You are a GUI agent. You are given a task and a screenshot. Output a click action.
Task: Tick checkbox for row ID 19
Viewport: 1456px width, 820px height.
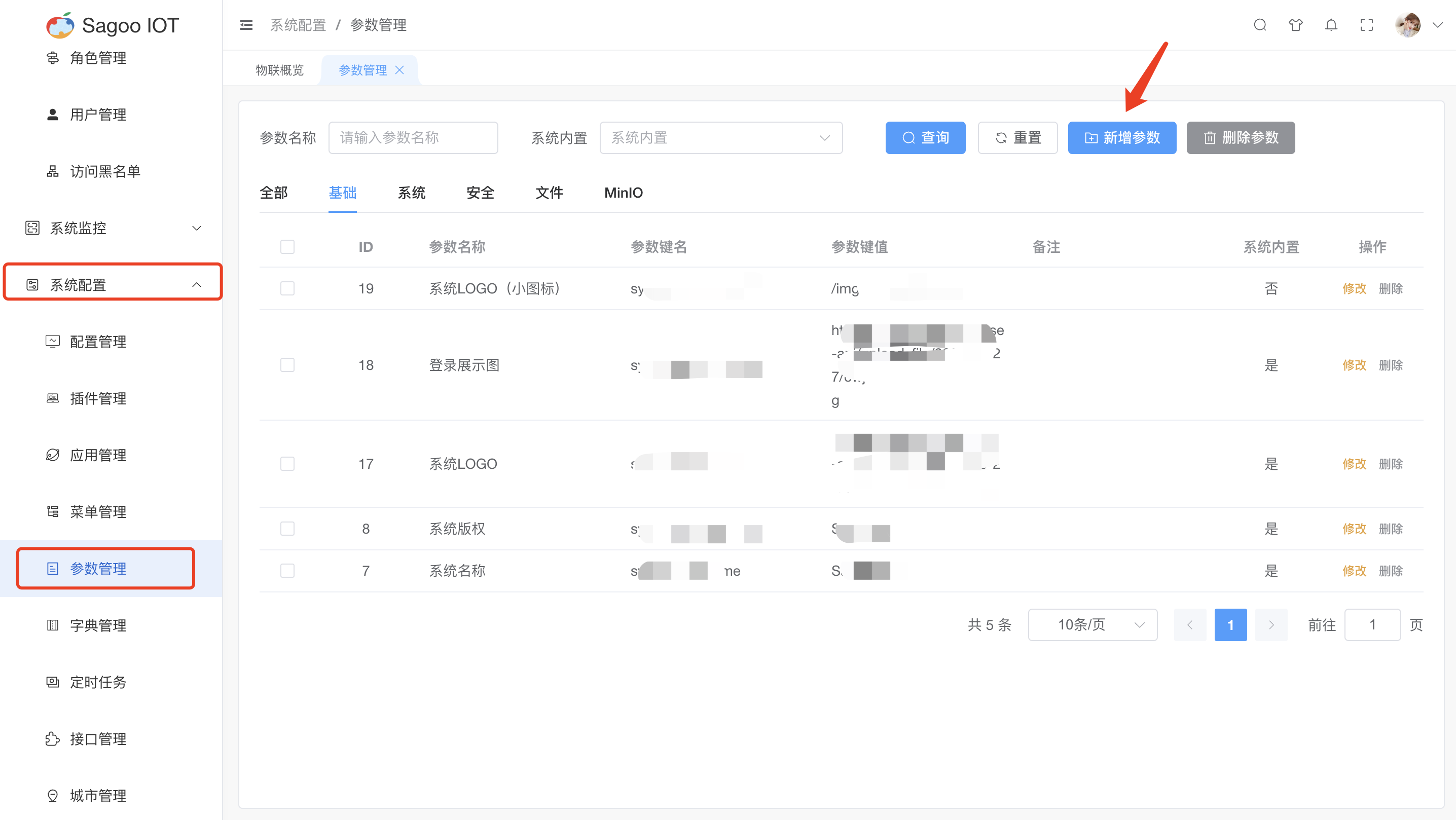pos(287,288)
